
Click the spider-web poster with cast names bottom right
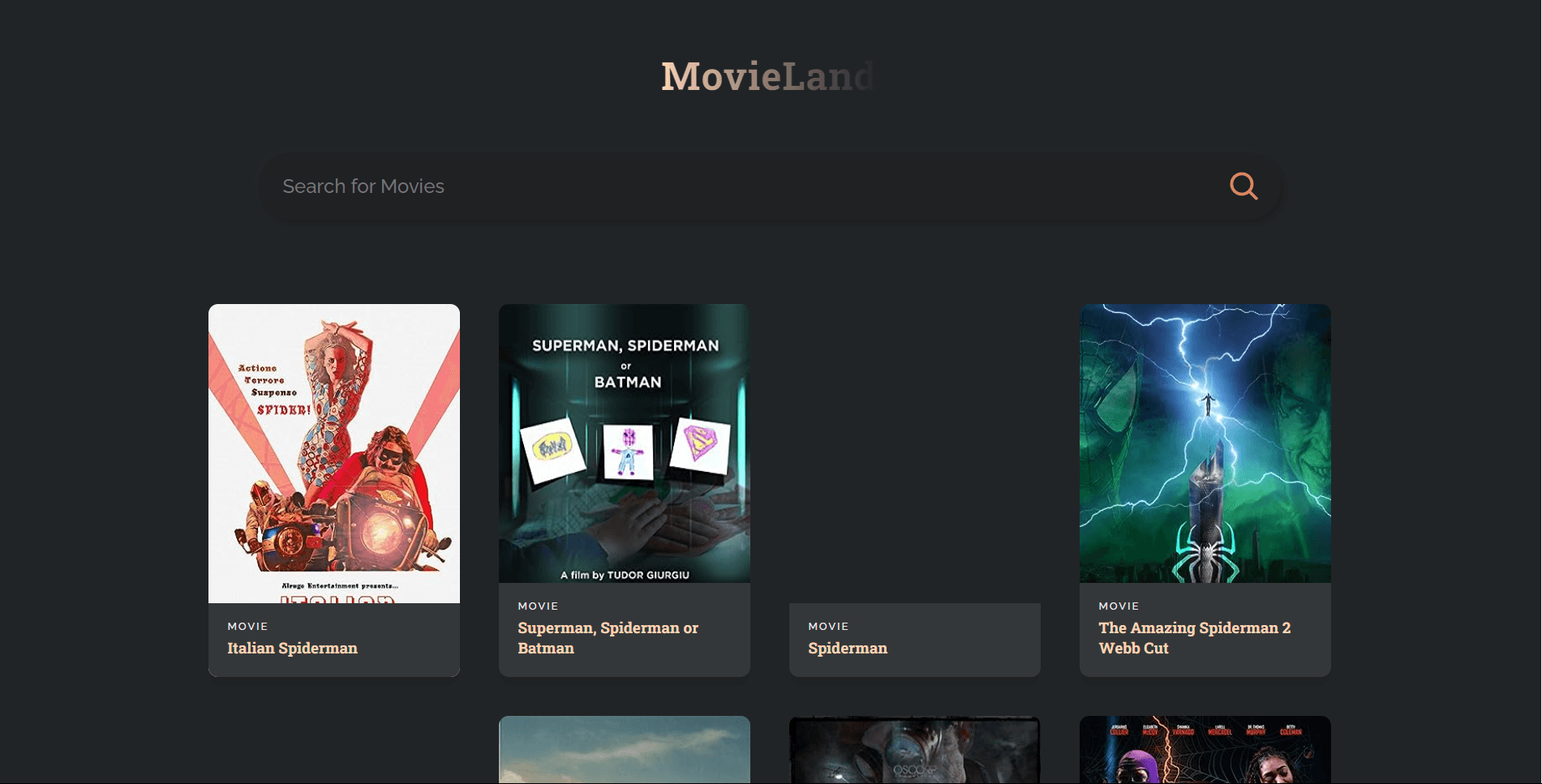[1205, 748]
